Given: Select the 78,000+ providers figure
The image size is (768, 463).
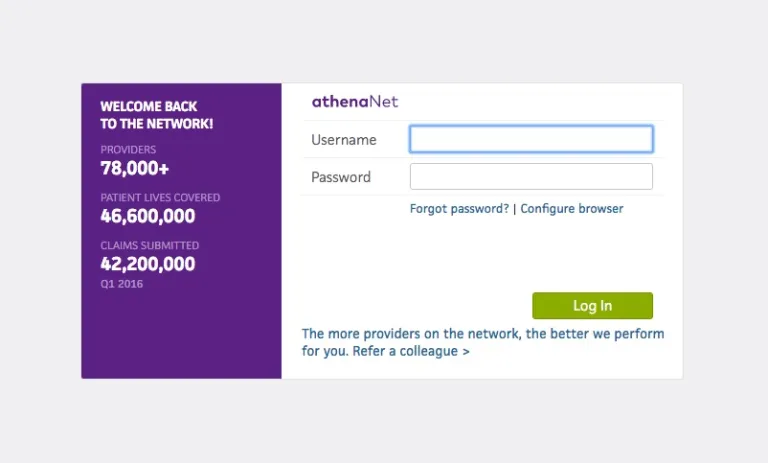Looking at the screenshot, I should [134, 169].
